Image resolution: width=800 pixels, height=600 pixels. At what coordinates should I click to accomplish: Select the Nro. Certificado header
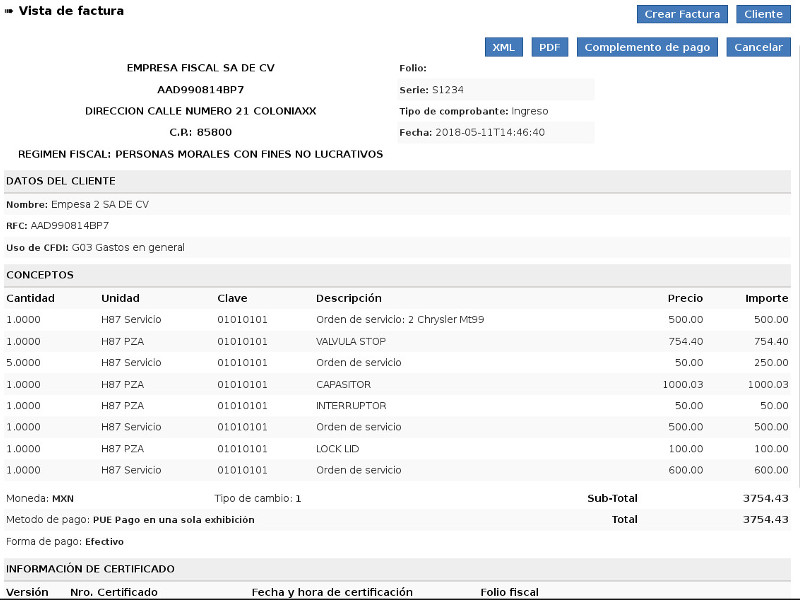point(114,592)
